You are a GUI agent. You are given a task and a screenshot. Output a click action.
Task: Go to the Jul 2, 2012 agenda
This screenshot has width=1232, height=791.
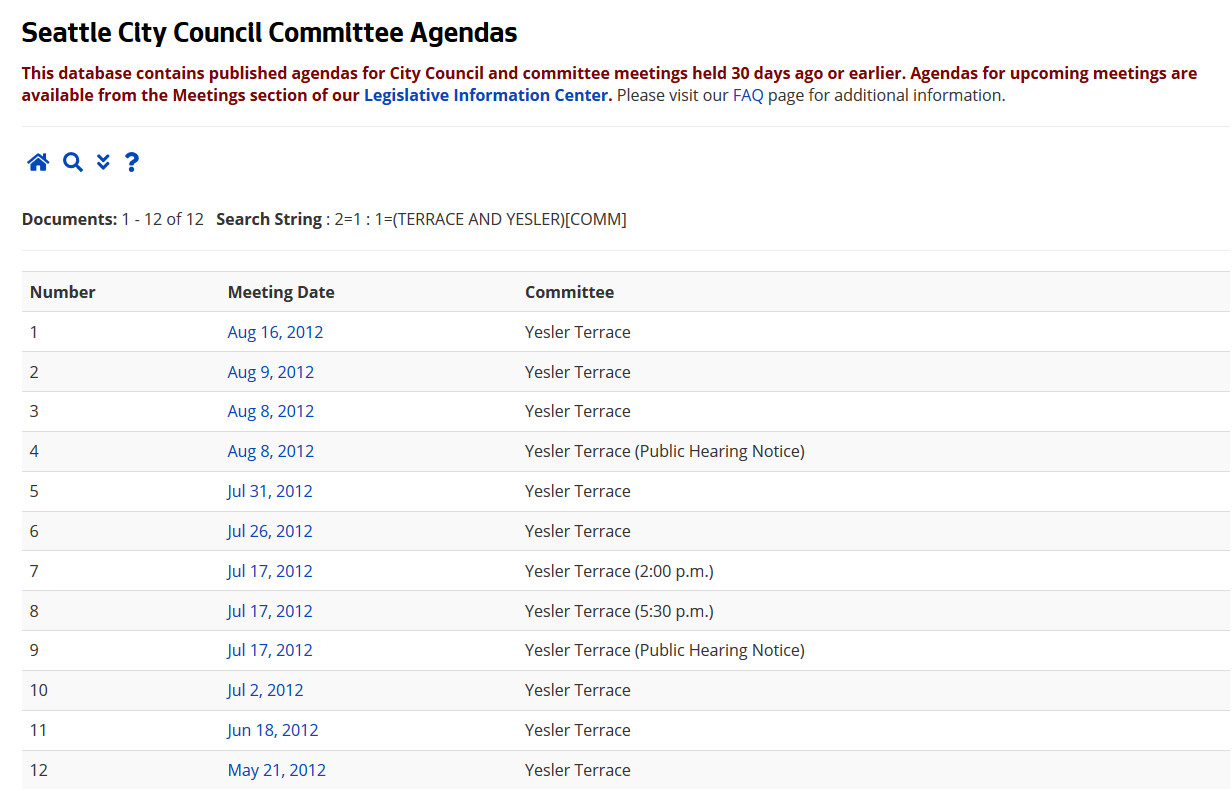tap(265, 690)
